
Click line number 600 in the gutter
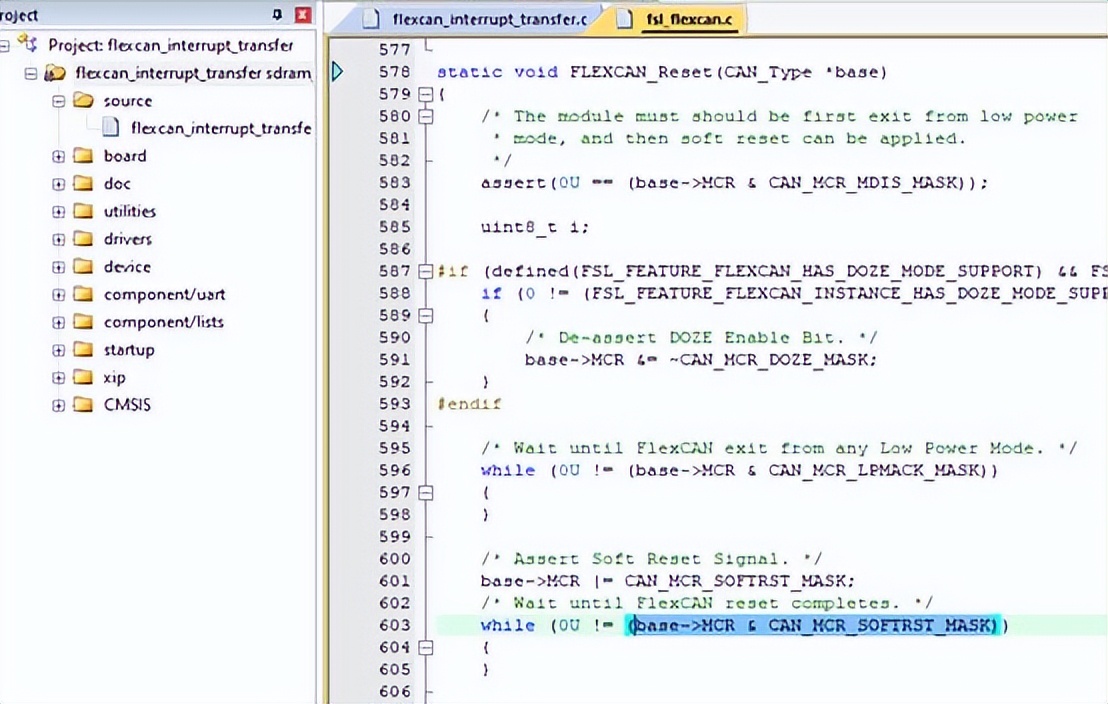[394, 559]
